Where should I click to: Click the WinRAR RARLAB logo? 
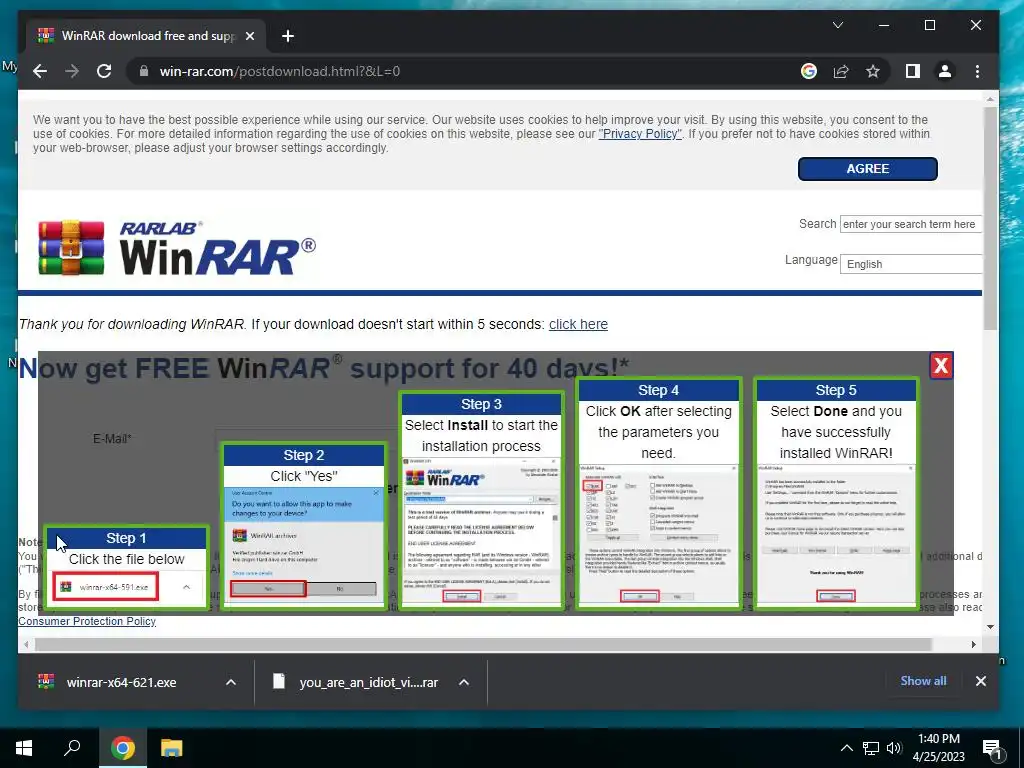[x=176, y=248]
